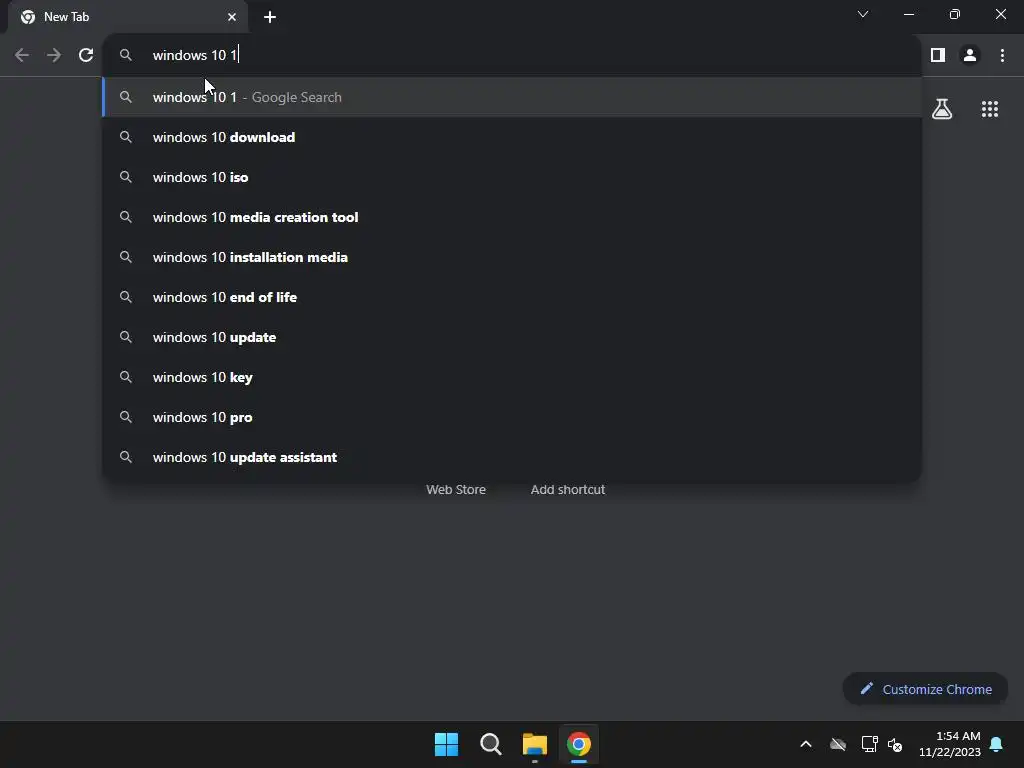Screen dimensions: 1024x768
Task: Click the OneDrive cloud tray icon
Action: click(838, 744)
